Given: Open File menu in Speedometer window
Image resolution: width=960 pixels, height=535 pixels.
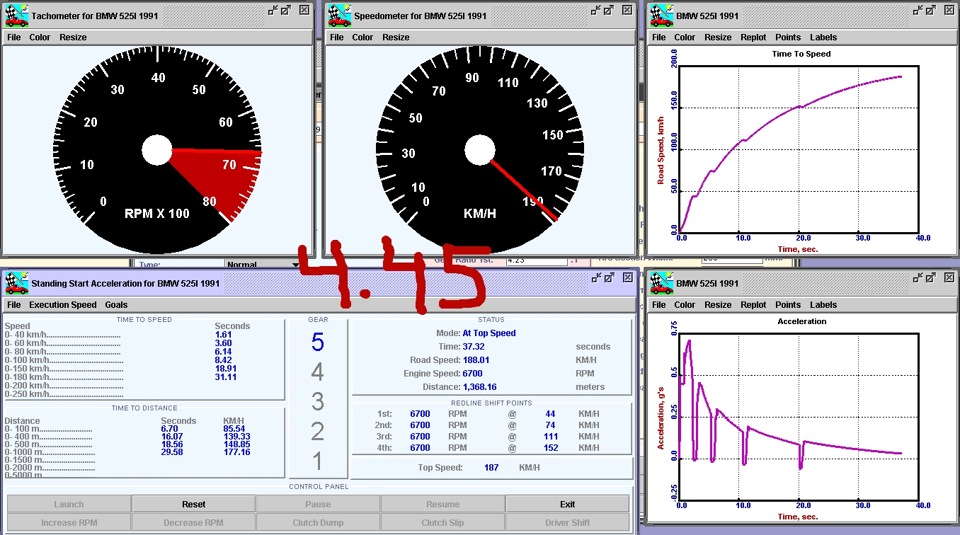Looking at the screenshot, I should click(337, 37).
